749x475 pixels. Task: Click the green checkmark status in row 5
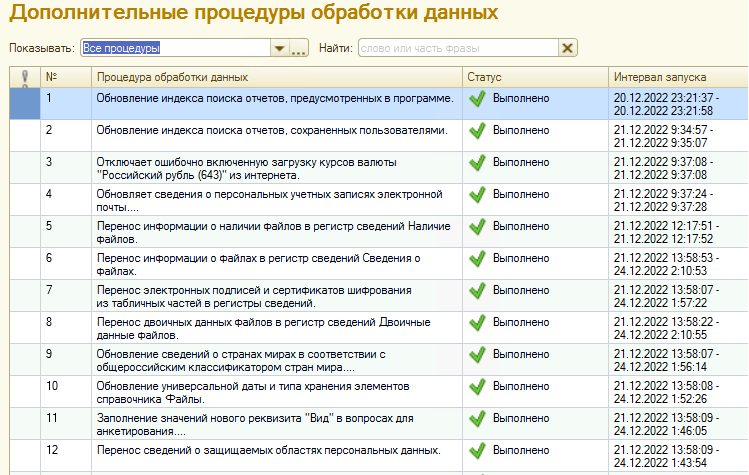click(478, 226)
